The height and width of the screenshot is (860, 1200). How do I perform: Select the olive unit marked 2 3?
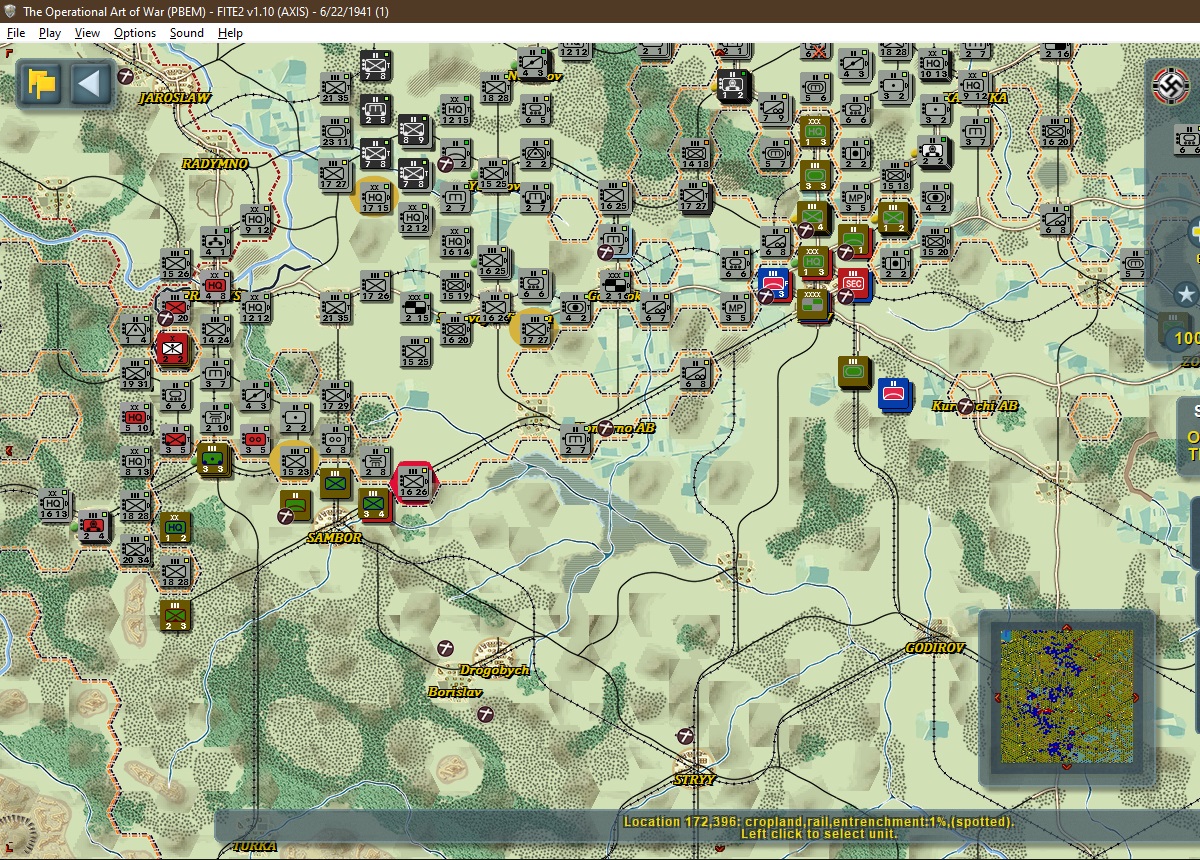[x=175, y=615]
